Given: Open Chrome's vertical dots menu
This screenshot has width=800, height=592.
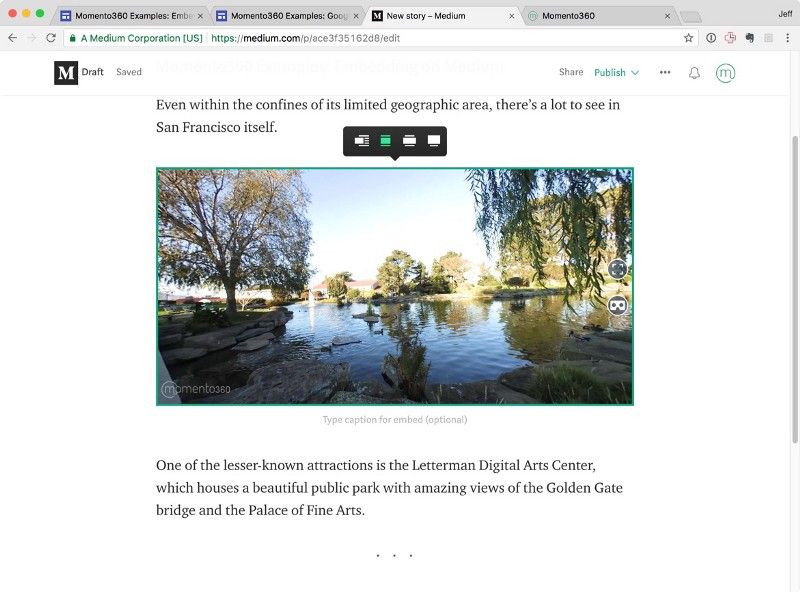Looking at the screenshot, I should pyautogui.click(x=787, y=38).
